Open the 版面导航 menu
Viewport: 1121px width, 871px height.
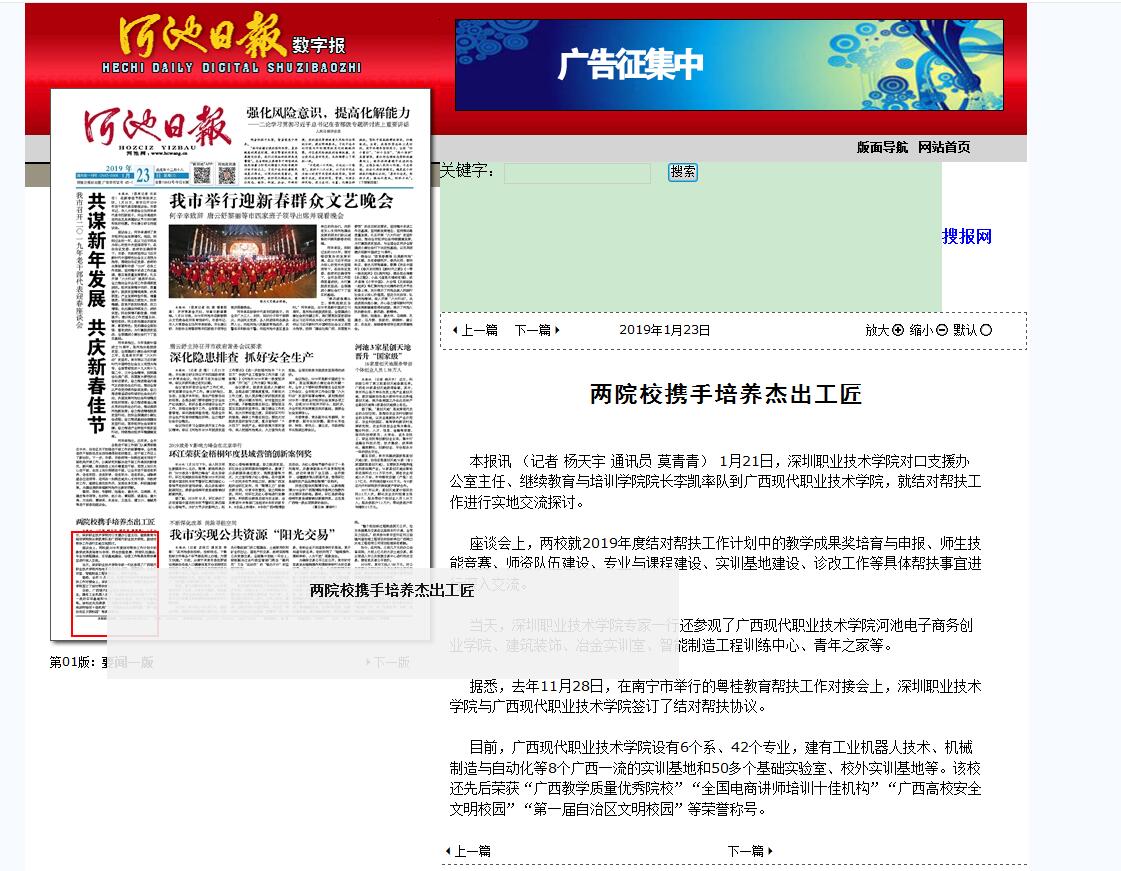pos(882,147)
